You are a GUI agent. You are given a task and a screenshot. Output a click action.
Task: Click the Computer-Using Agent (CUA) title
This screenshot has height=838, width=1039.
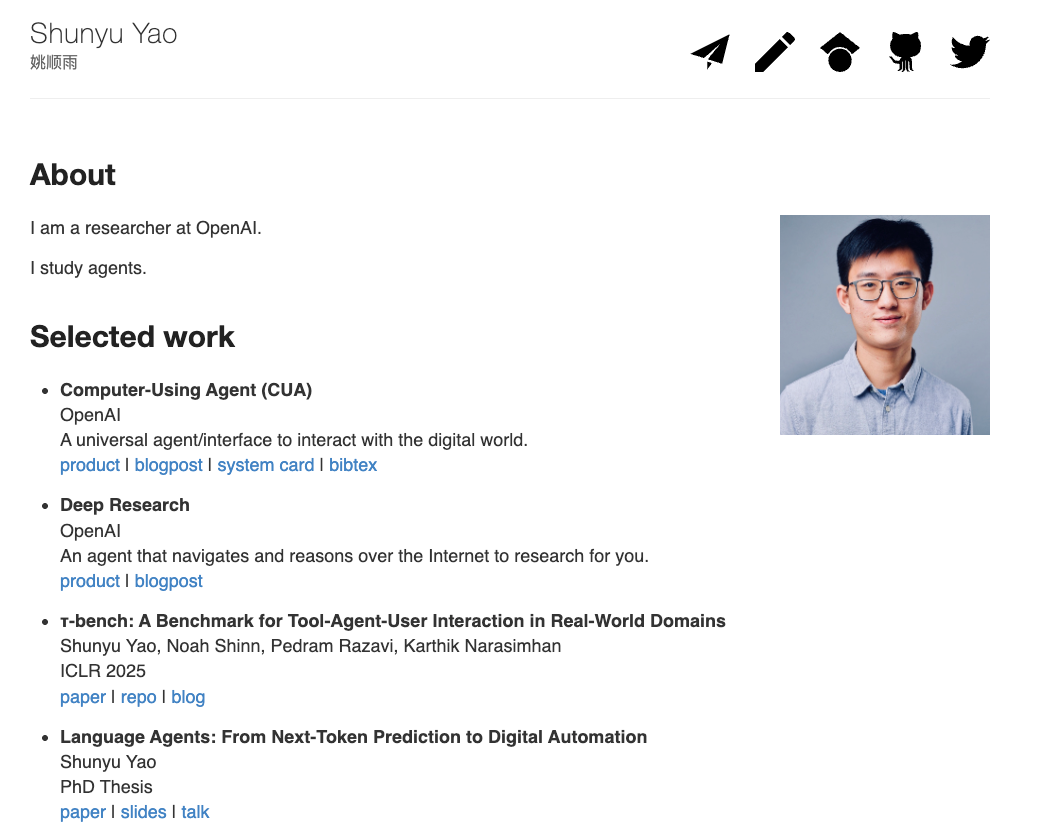(x=186, y=390)
